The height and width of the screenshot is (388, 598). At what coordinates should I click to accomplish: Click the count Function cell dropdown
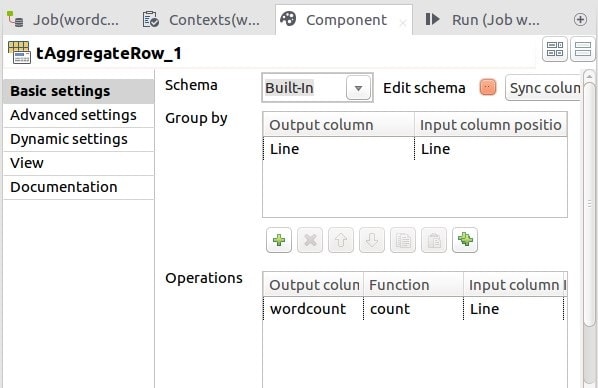click(x=413, y=309)
